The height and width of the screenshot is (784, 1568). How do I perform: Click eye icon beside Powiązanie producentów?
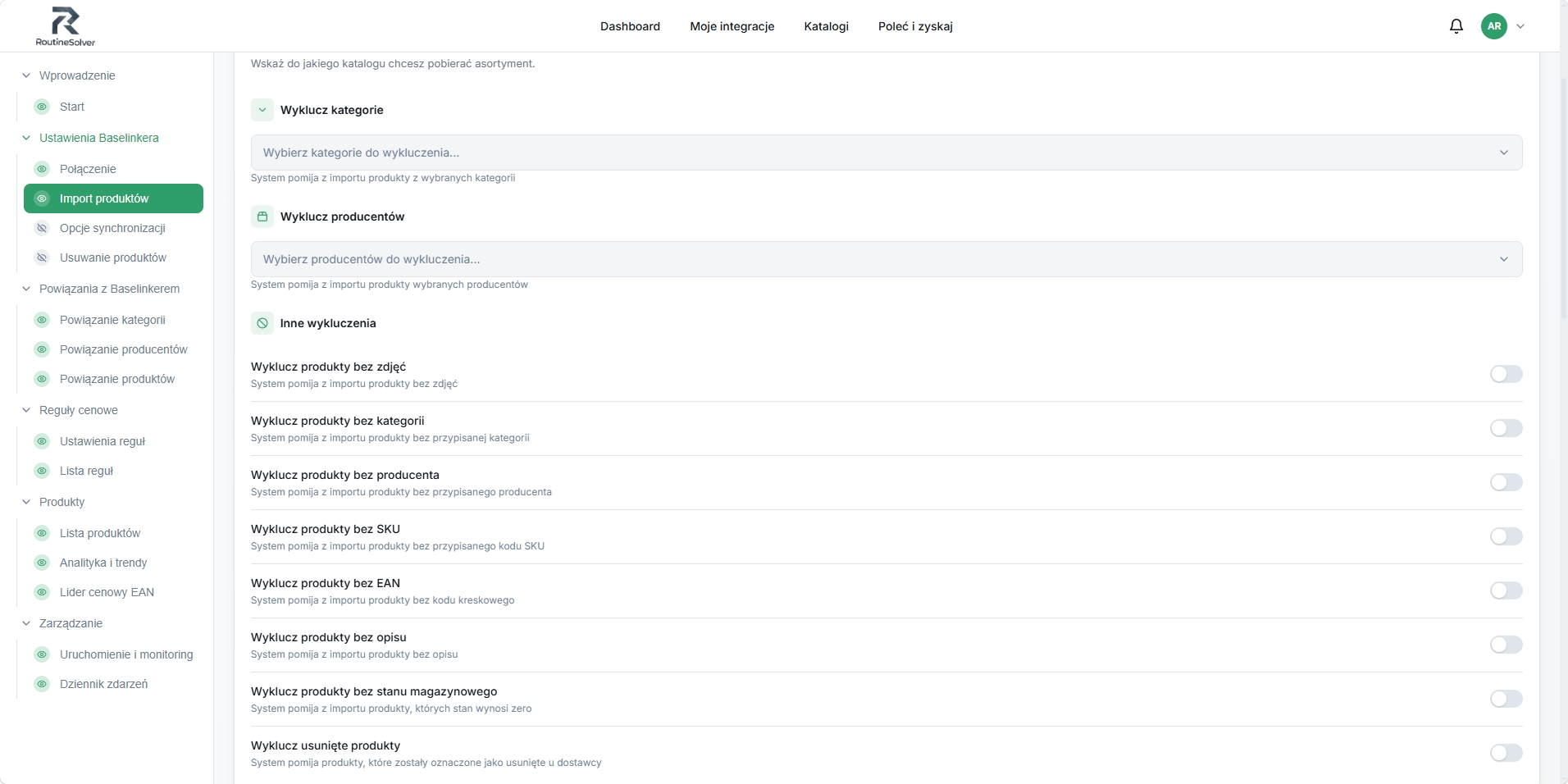(x=42, y=349)
